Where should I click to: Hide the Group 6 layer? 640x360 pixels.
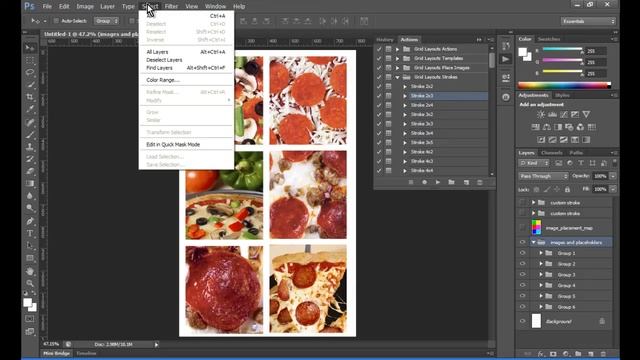tap(522, 307)
